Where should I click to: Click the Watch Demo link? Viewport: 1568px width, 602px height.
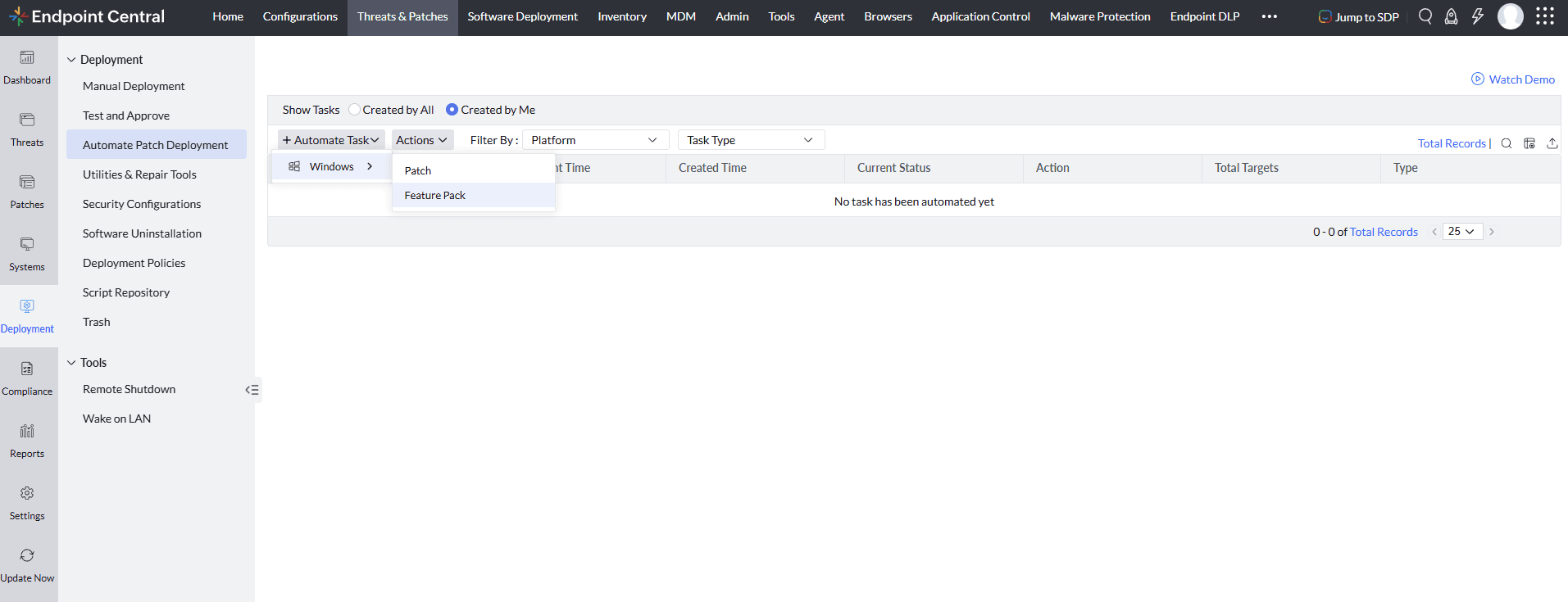[1513, 79]
